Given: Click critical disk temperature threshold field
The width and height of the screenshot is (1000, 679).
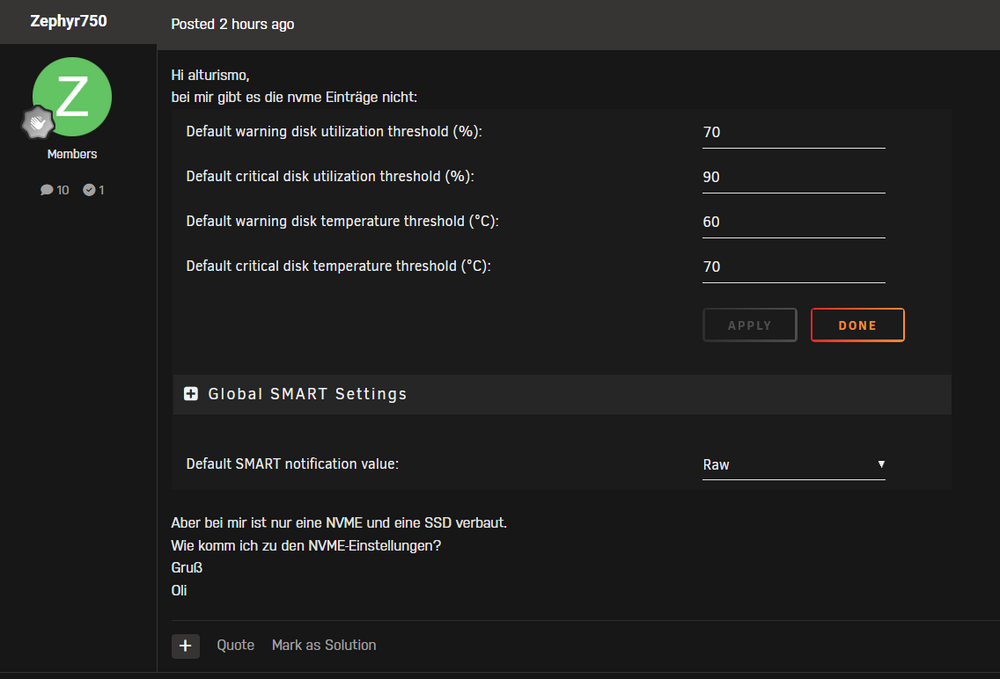Looking at the screenshot, I should 793,266.
